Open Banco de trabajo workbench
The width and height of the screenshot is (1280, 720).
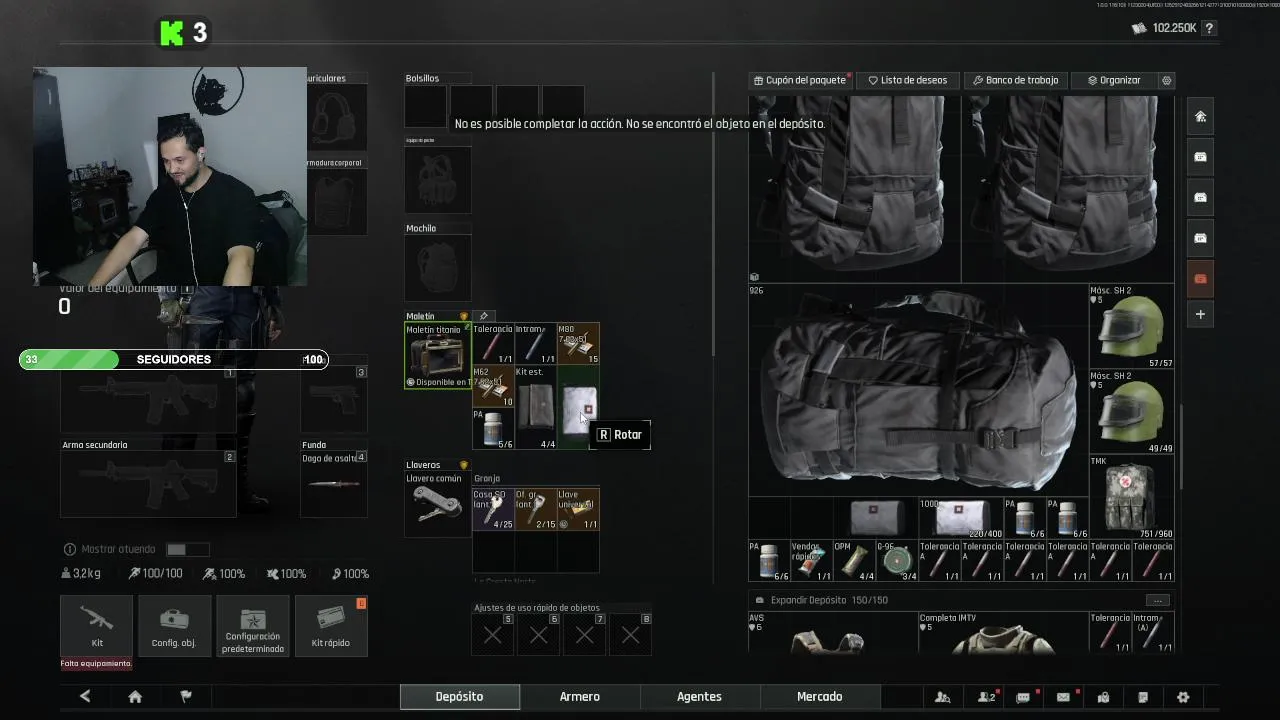click(1016, 80)
